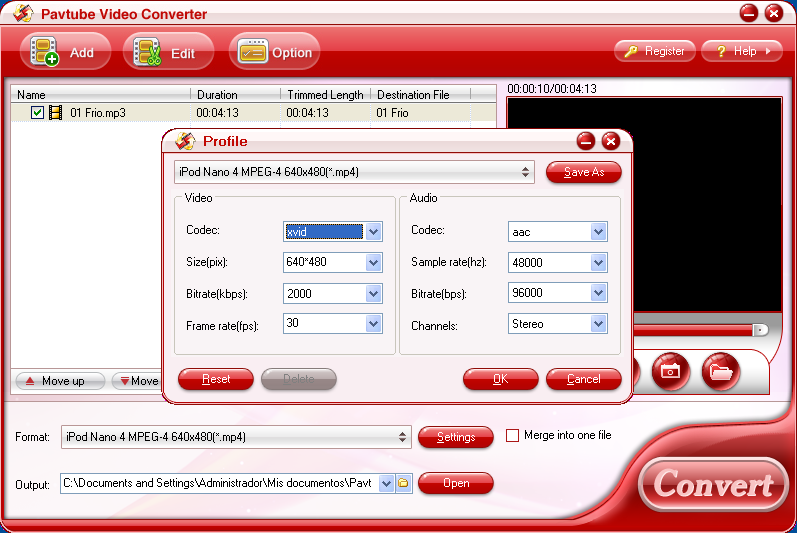Expand the Frame rate 30 dropdown
Screen dimensions: 797x533
(x=374, y=324)
